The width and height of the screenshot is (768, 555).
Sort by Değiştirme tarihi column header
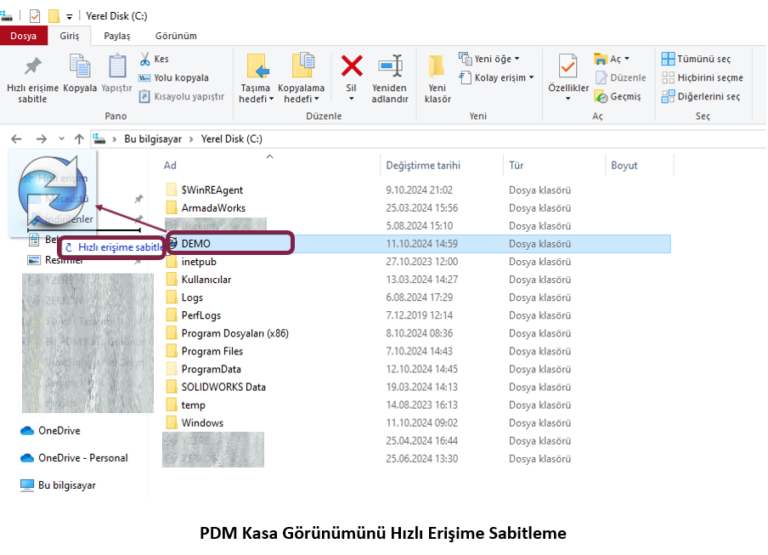[423, 166]
